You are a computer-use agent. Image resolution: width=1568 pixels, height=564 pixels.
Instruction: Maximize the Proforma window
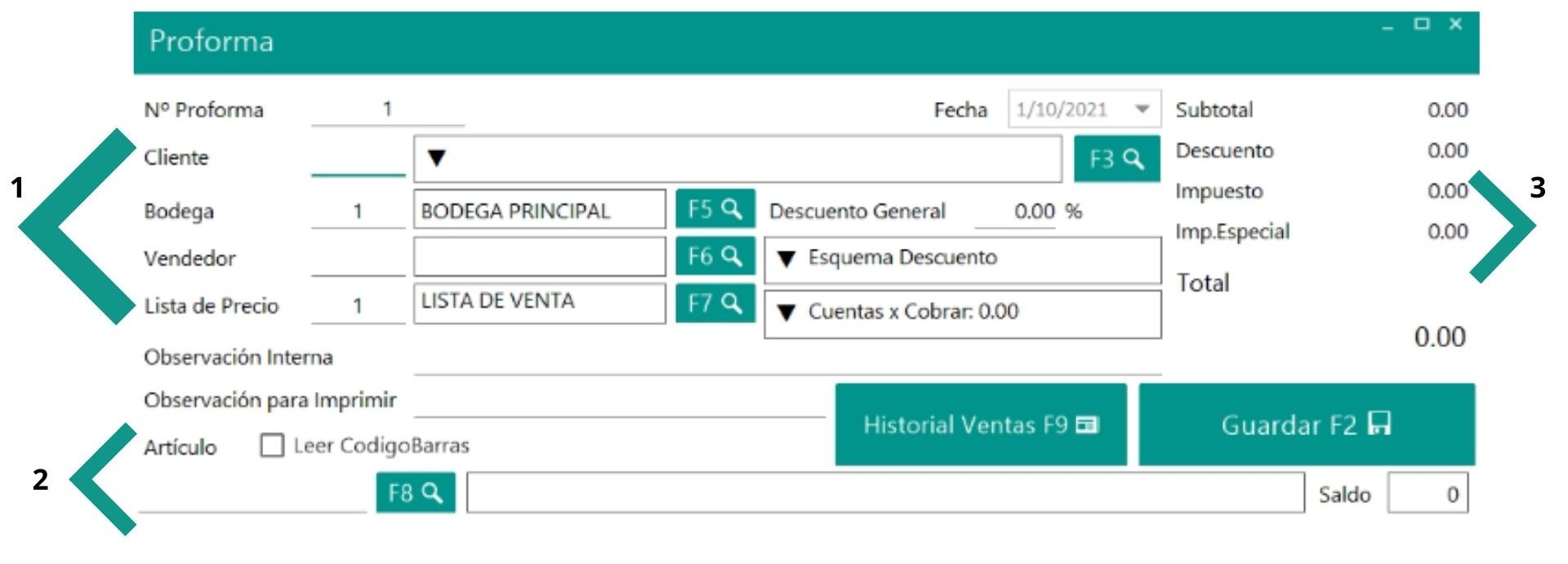1422,24
